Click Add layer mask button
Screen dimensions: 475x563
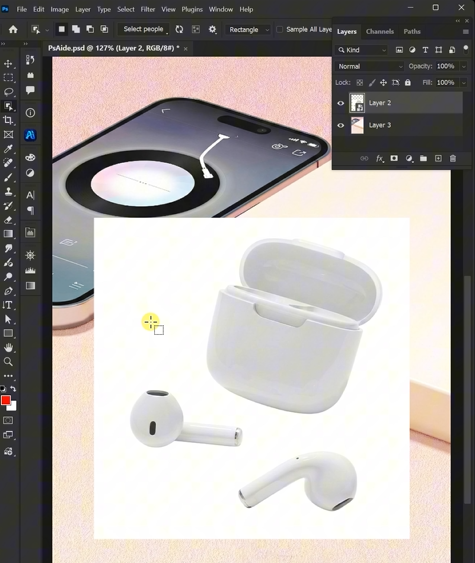pos(394,158)
